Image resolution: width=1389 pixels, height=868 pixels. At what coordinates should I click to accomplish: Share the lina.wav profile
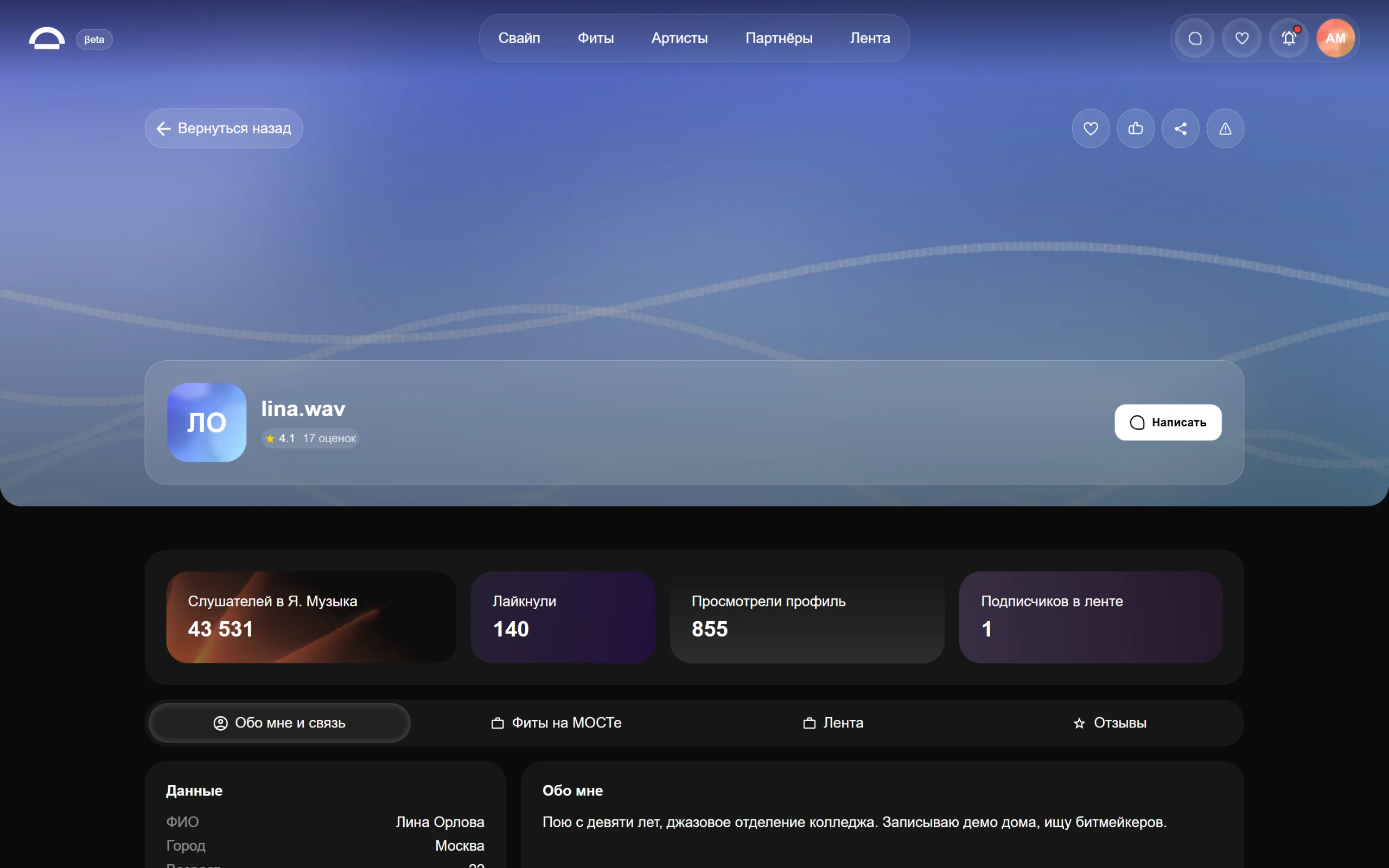coord(1180,129)
